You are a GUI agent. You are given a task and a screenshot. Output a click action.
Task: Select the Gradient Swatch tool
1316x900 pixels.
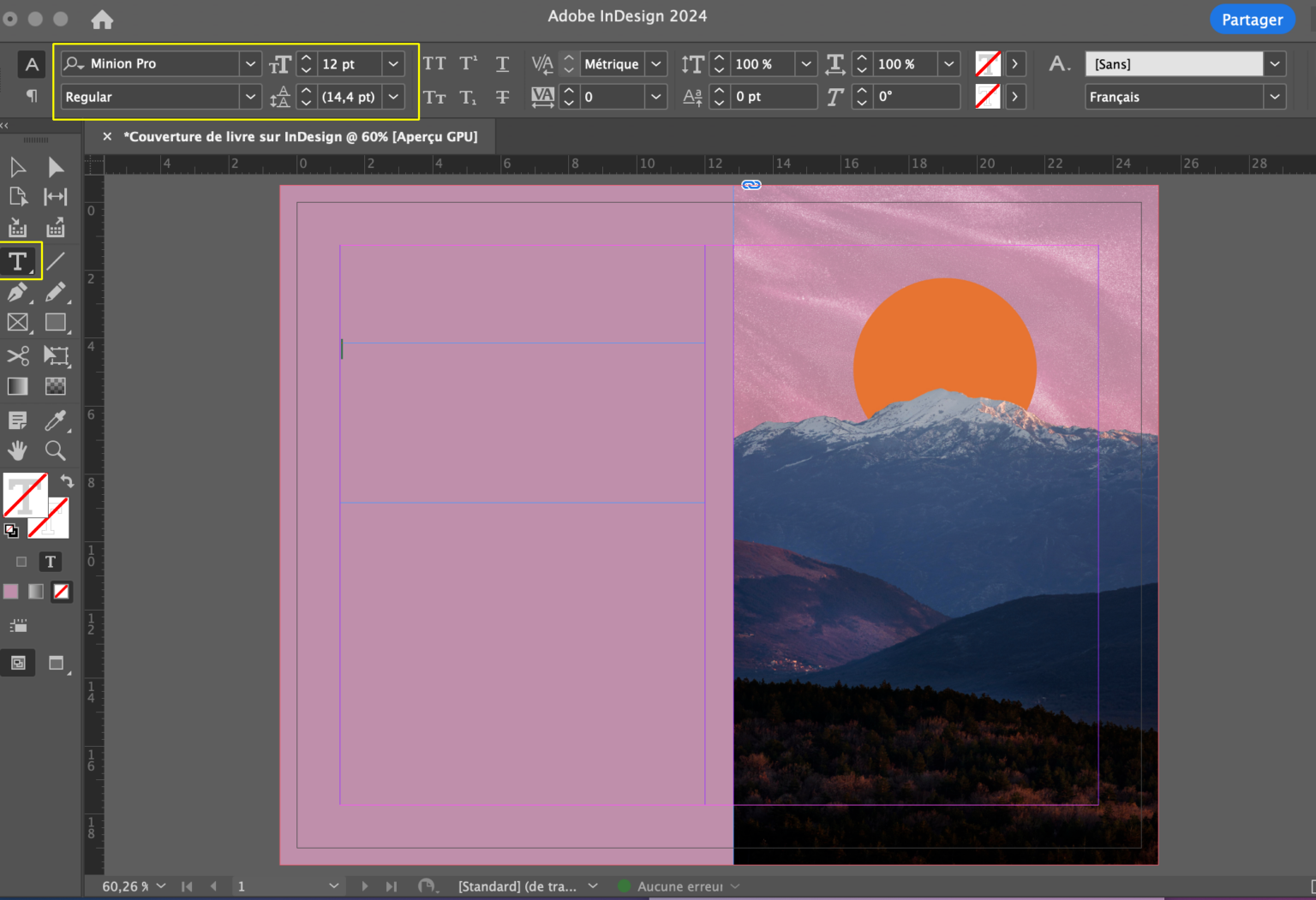click(x=18, y=386)
